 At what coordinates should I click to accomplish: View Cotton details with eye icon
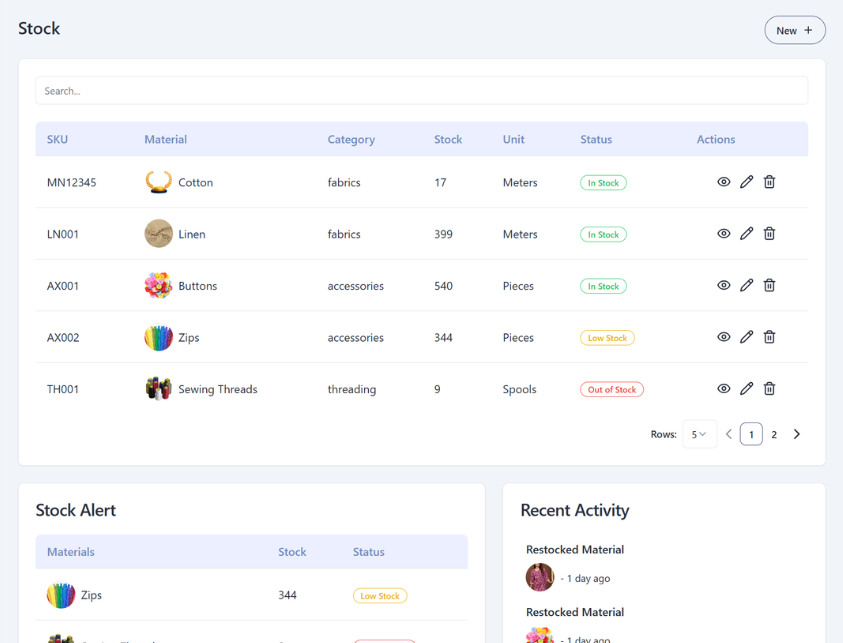[x=724, y=182]
